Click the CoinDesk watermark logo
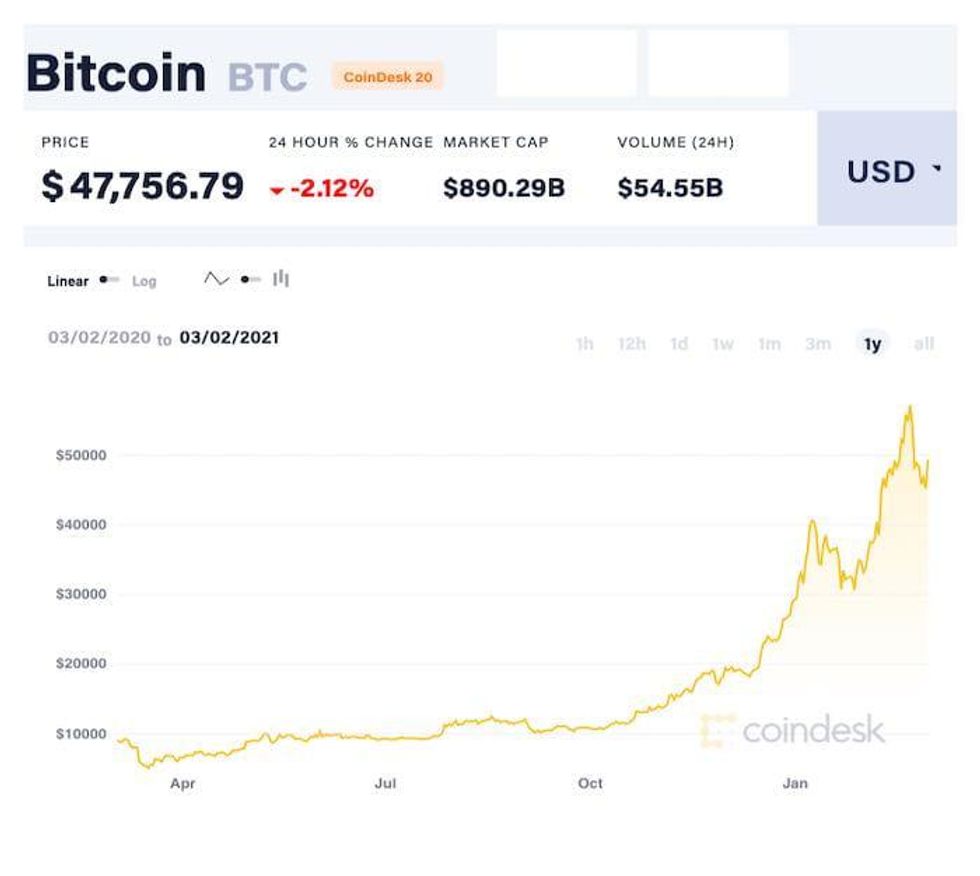Screen dimensions: 980x876 pos(793,730)
